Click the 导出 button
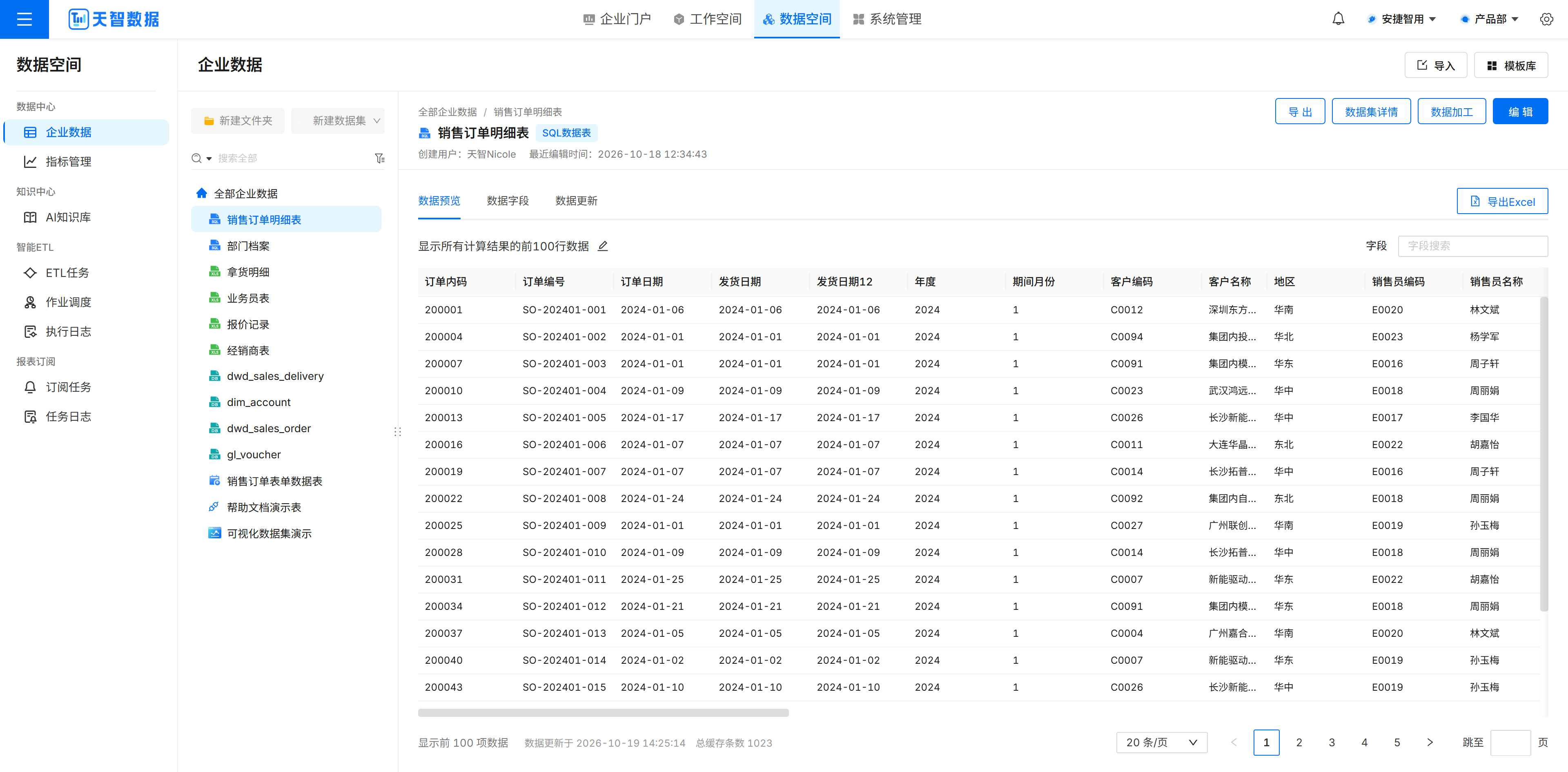 click(1300, 112)
